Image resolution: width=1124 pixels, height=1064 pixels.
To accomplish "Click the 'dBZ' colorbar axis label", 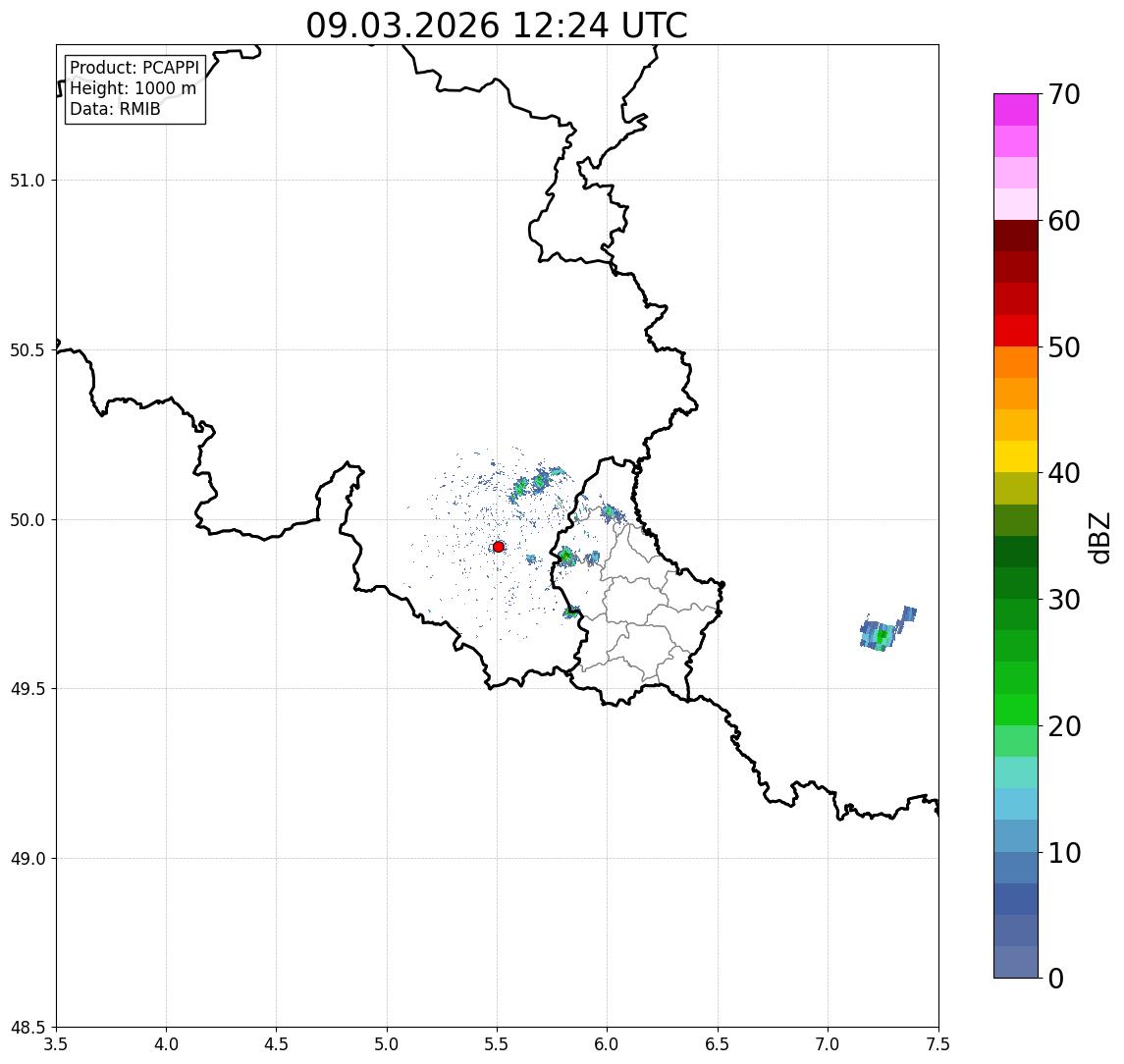I will [1098, 538].
